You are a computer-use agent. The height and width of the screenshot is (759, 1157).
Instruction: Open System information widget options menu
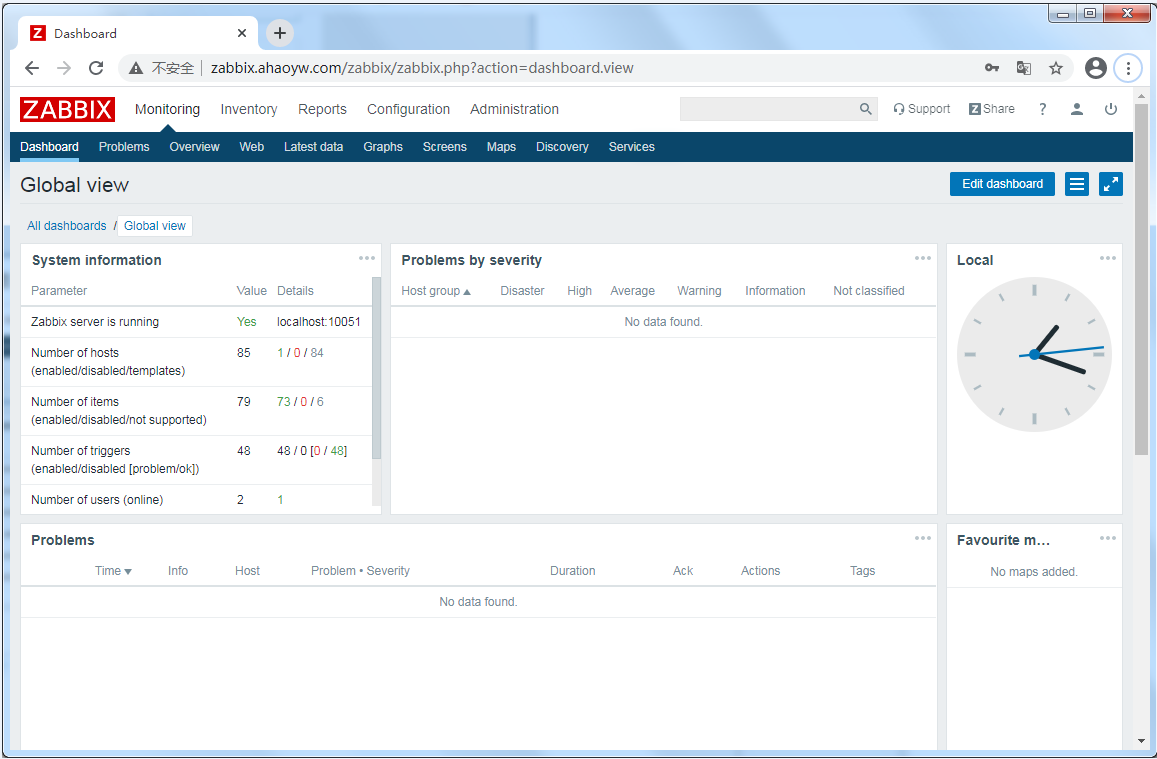[367, 259]
